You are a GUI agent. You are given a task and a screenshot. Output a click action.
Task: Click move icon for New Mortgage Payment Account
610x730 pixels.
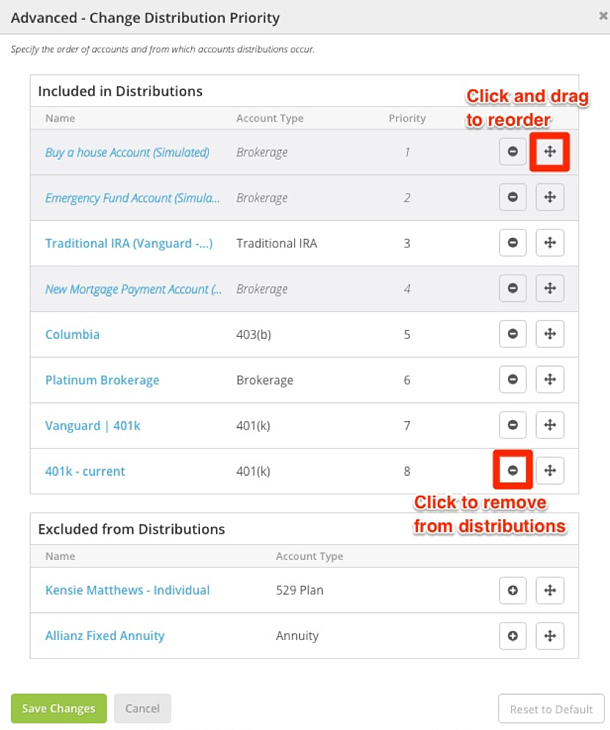tap(550, 289)
